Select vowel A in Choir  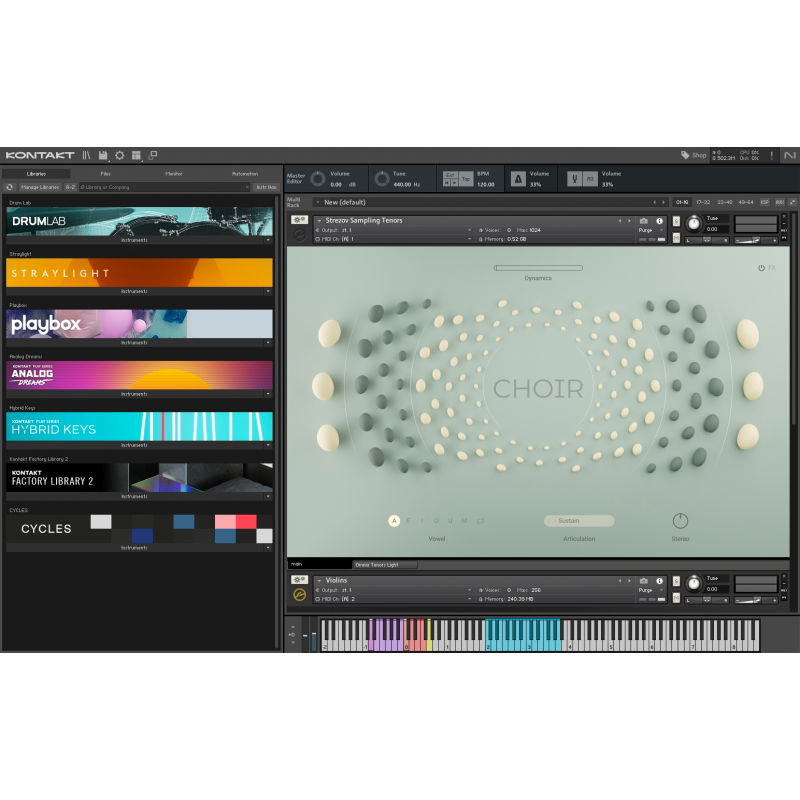tap(394, 521)
